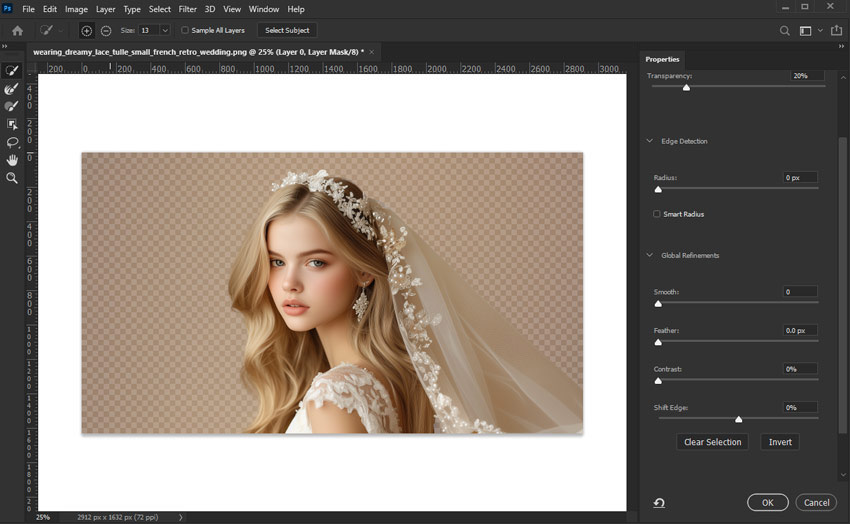Open the Layer menu
The height and width of the screenshot is (524, 850).
[x=106, y=9]
